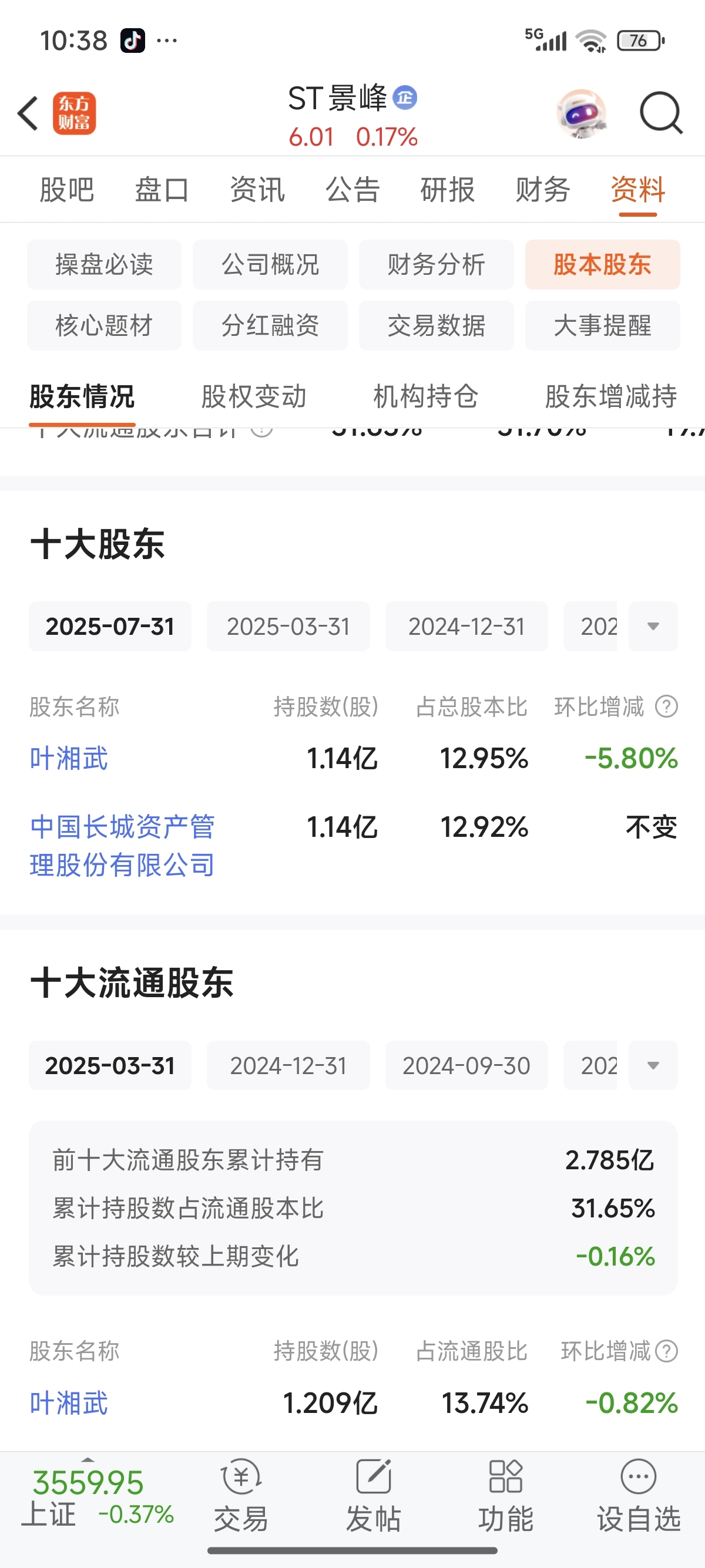This screenshot has height=1568, width=705.
Task: Tap the 13.74% 占流通股比 value
Action: (485, 1403)
